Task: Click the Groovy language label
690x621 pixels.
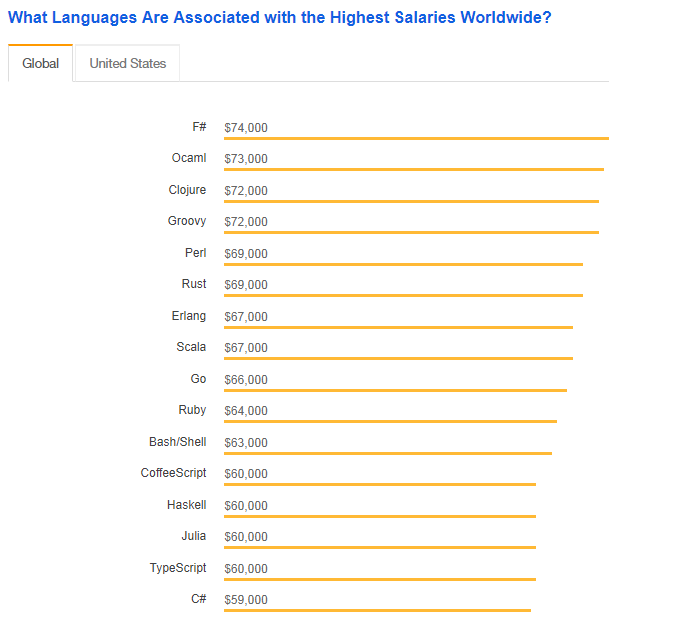Action: 187,221
